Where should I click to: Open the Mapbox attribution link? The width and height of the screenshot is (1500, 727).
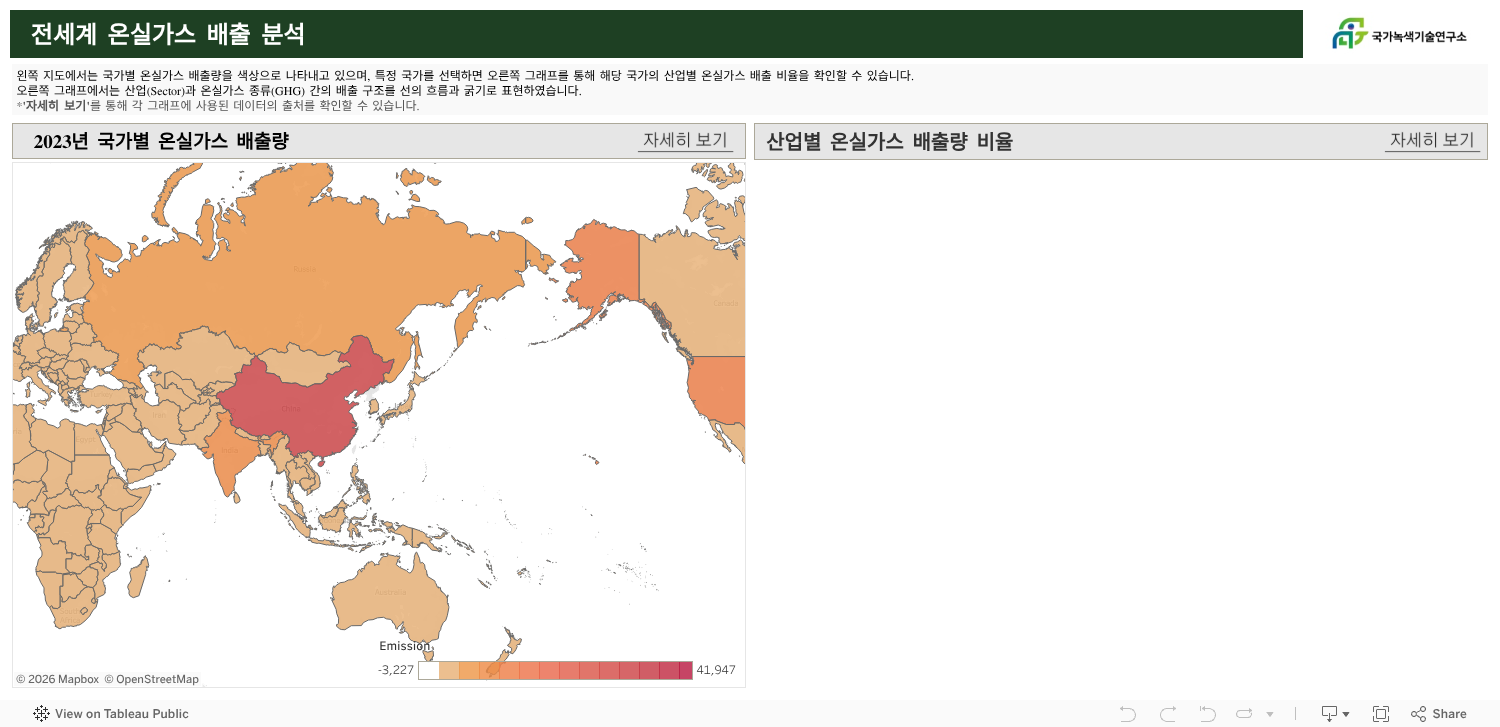pyautogui.click(x=57, y=679)
